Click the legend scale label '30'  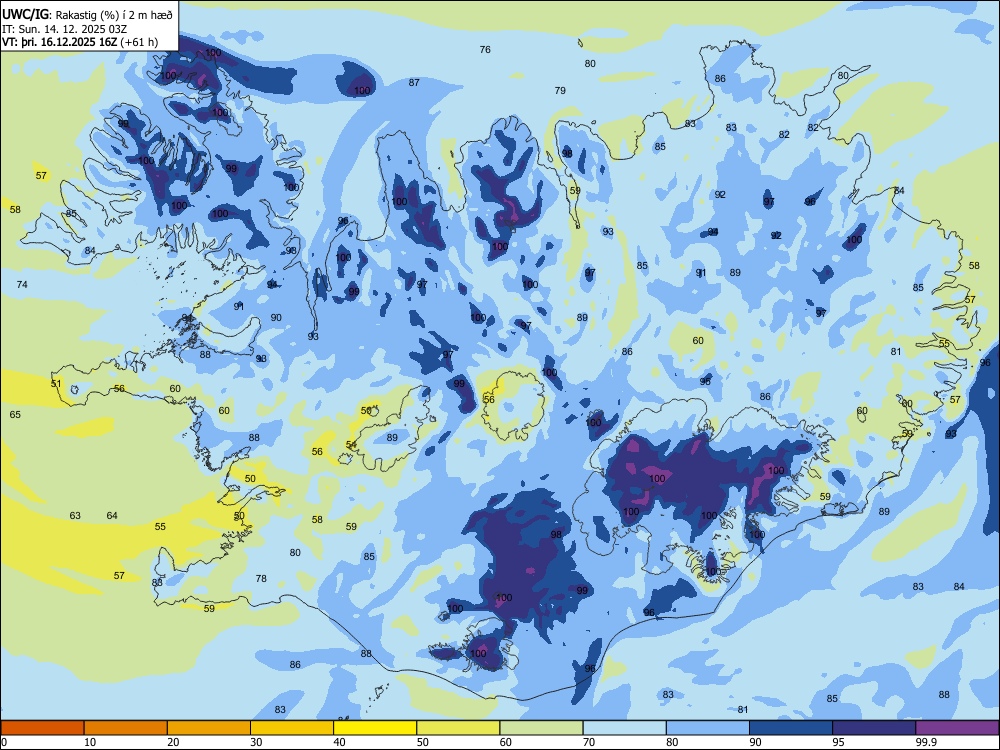pos(256,742)
